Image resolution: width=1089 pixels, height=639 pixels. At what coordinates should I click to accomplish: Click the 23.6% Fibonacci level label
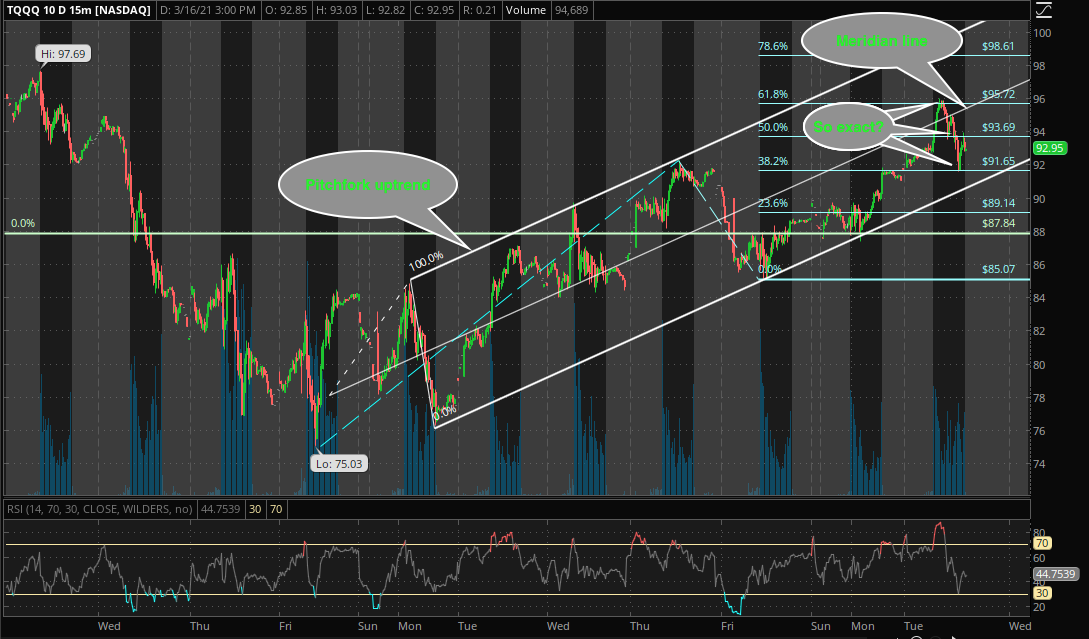point(773,203)
